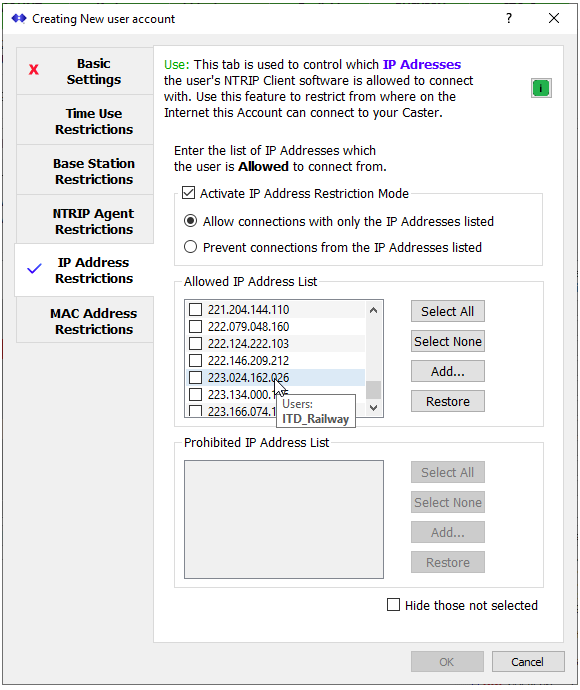Screen dimensions: 580x690
Task: Click the allowed IP list scrollbar thumb
Action: pyautogui.click(x=374, y=389)
